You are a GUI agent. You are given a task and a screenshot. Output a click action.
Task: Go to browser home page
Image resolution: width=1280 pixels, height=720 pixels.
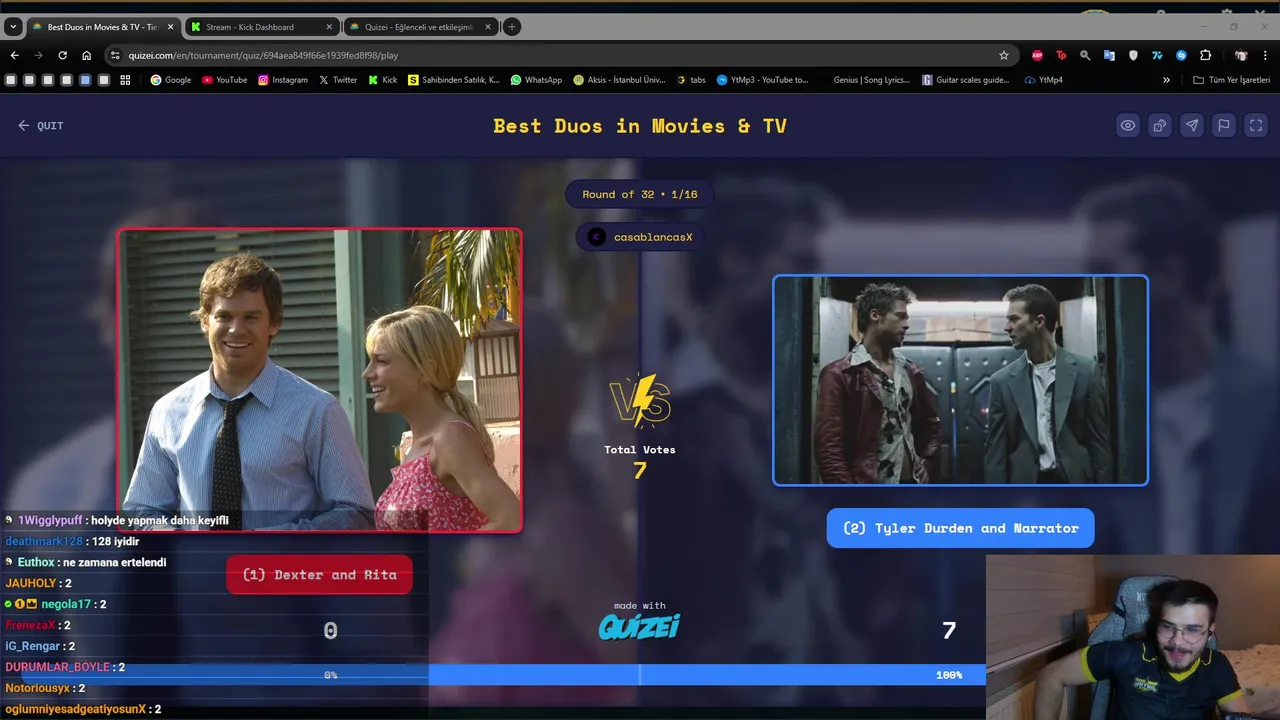click(86, 55)
